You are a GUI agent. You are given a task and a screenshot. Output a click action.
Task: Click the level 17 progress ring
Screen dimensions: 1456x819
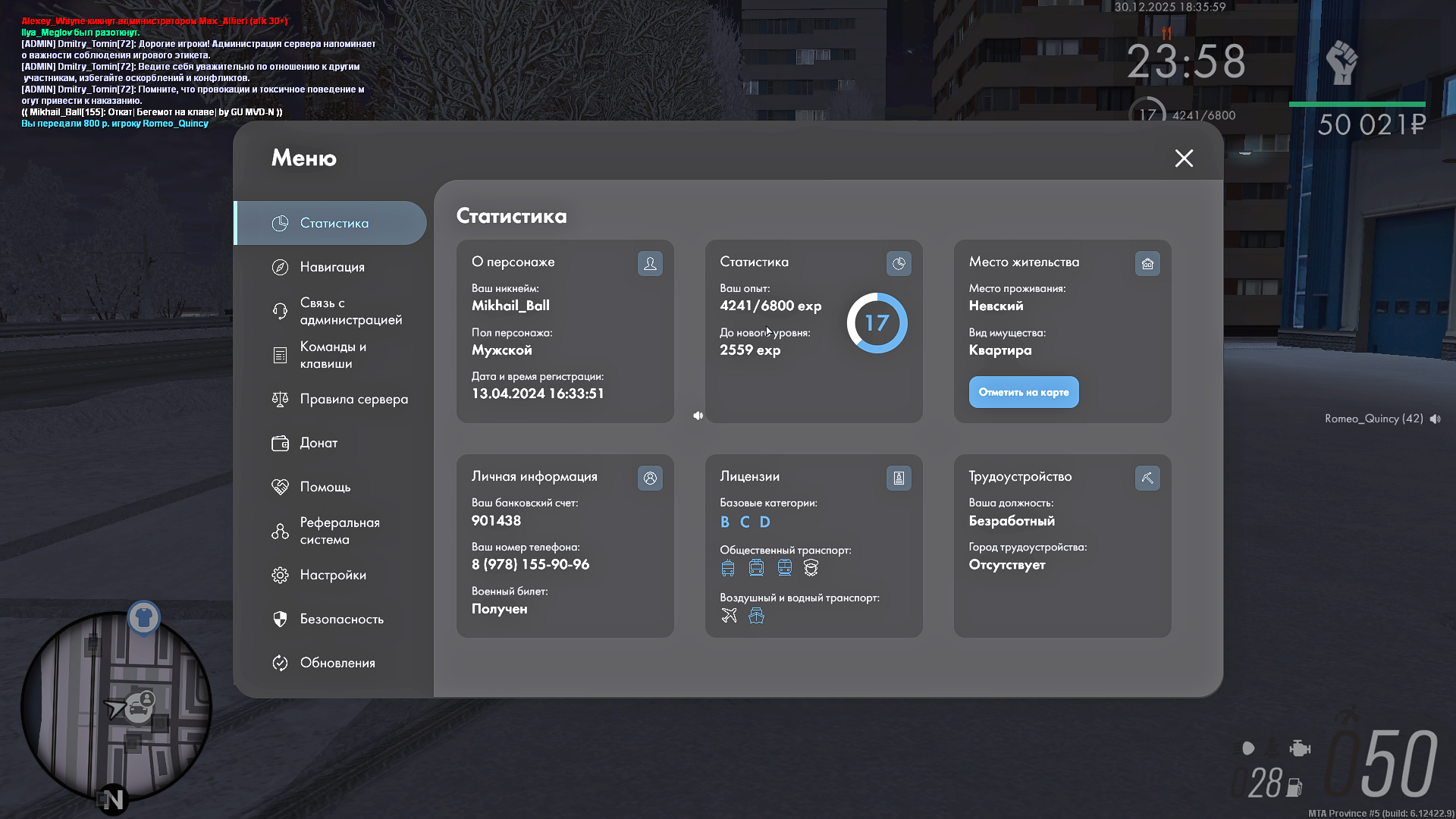click(x=877, y=323)
